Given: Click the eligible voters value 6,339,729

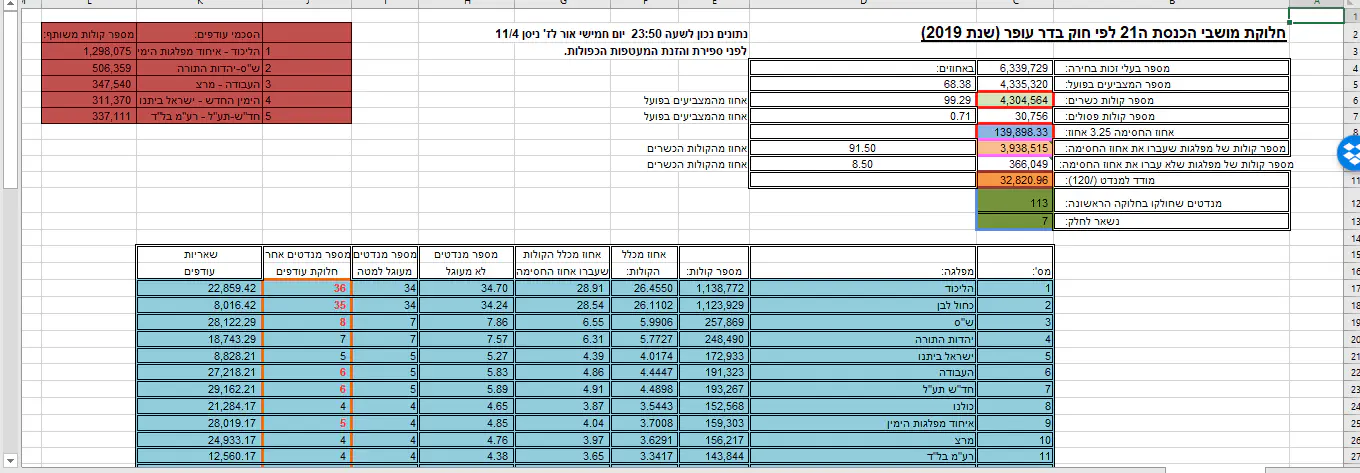Looking at the screenshot, I should (x=1013, y=68).
